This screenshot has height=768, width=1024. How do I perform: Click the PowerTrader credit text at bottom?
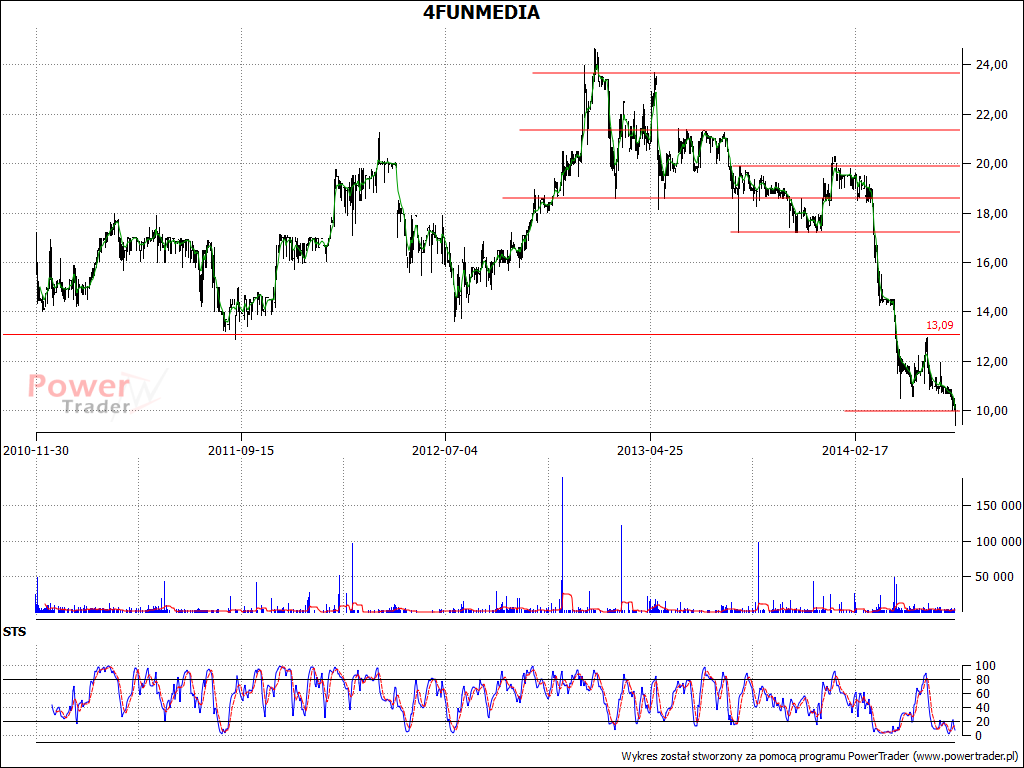(x=820, y=756)
